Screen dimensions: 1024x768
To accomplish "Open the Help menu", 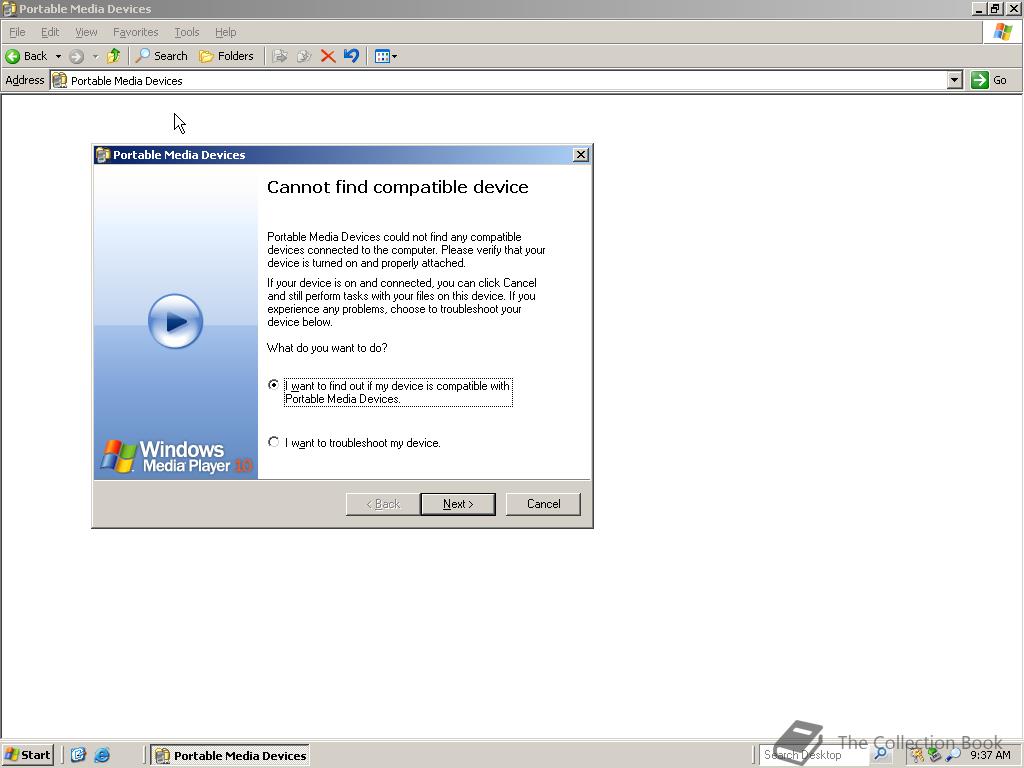I will [x=225, y=32].
